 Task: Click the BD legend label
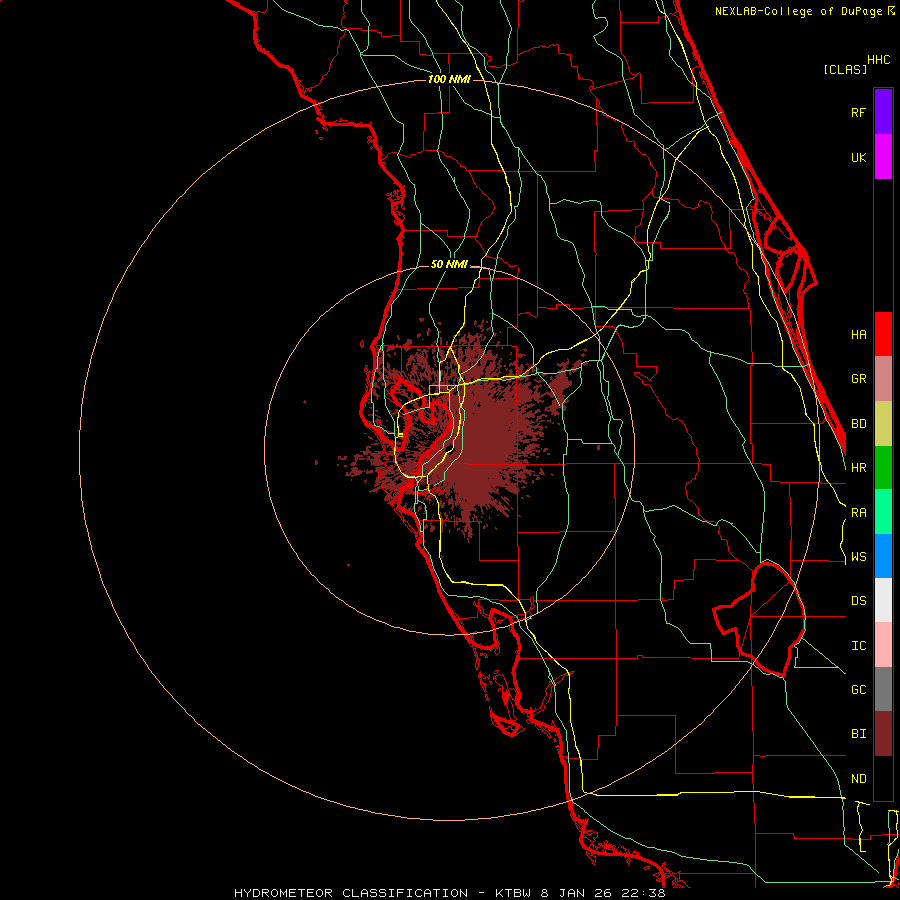click(x=858, y=424)
